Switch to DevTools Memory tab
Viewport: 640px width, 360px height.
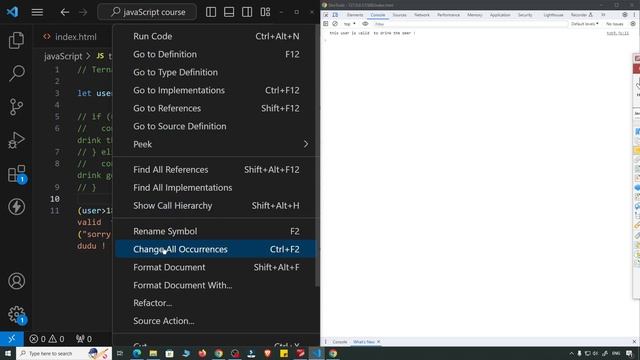475,15
